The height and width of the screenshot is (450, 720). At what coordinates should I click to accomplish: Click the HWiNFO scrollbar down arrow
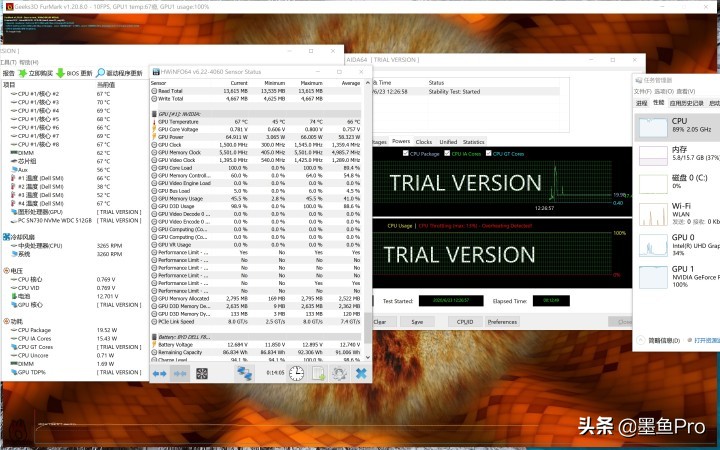click(367, 357)
